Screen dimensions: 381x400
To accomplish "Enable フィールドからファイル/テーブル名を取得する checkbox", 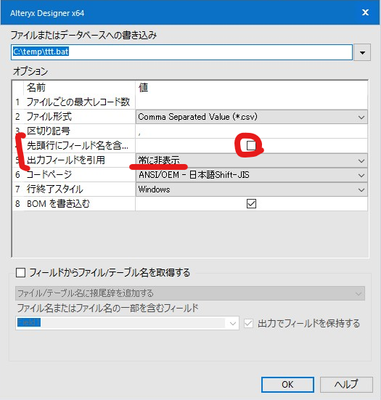I will coord(21,273).
